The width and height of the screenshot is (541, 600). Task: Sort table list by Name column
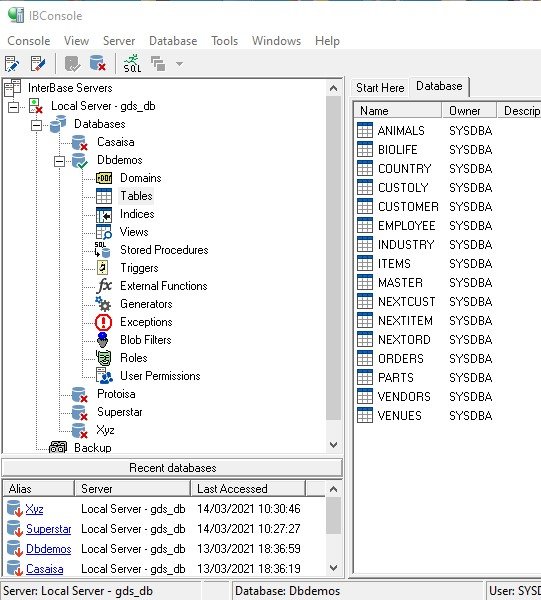[x=397, y=111]
